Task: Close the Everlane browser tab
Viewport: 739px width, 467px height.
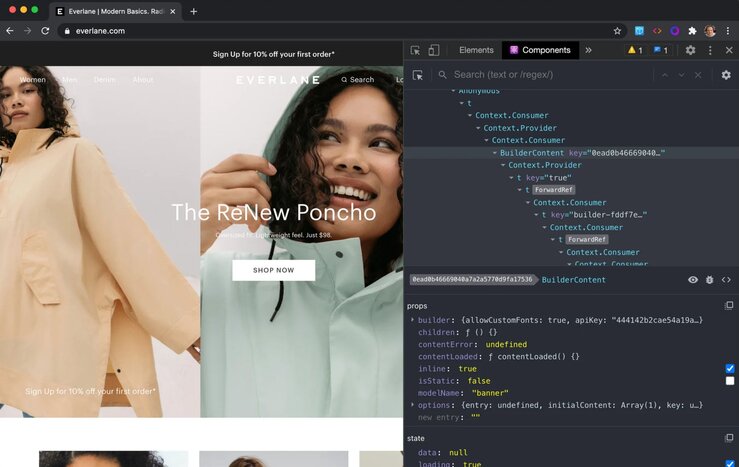Action: pyautogui.click(x=172, y=11)
